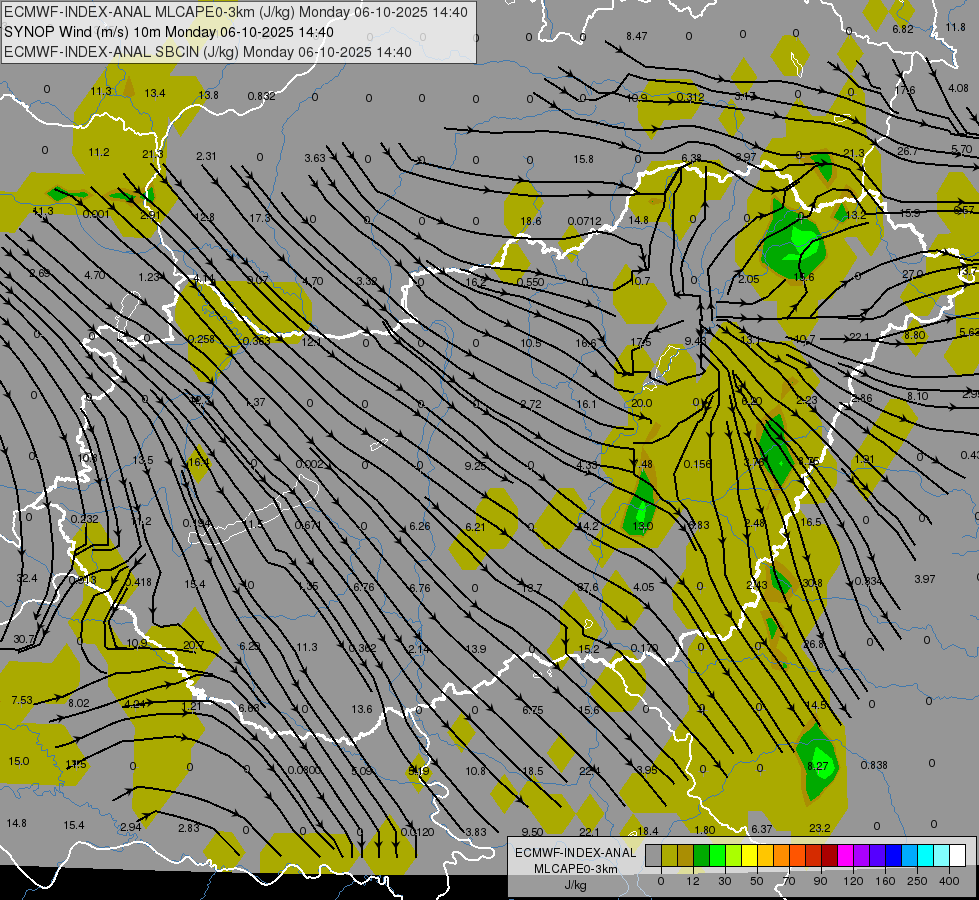Click the SBCIN title line
Screen dimensions: 979x900
pyautogui.click(x=208, y=52)
